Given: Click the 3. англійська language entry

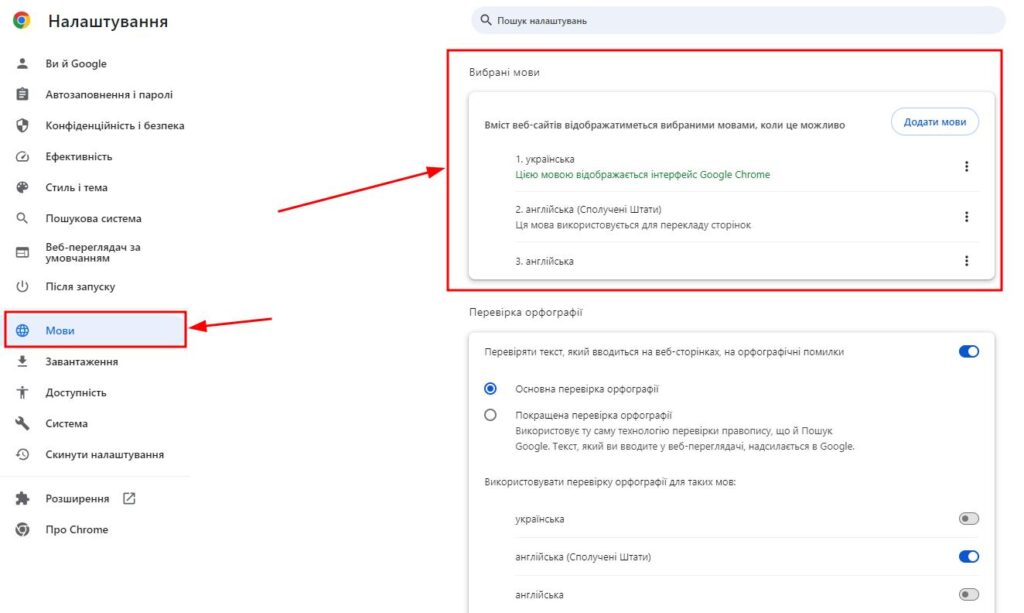Looking at the screenshot, I should (544, 261).
